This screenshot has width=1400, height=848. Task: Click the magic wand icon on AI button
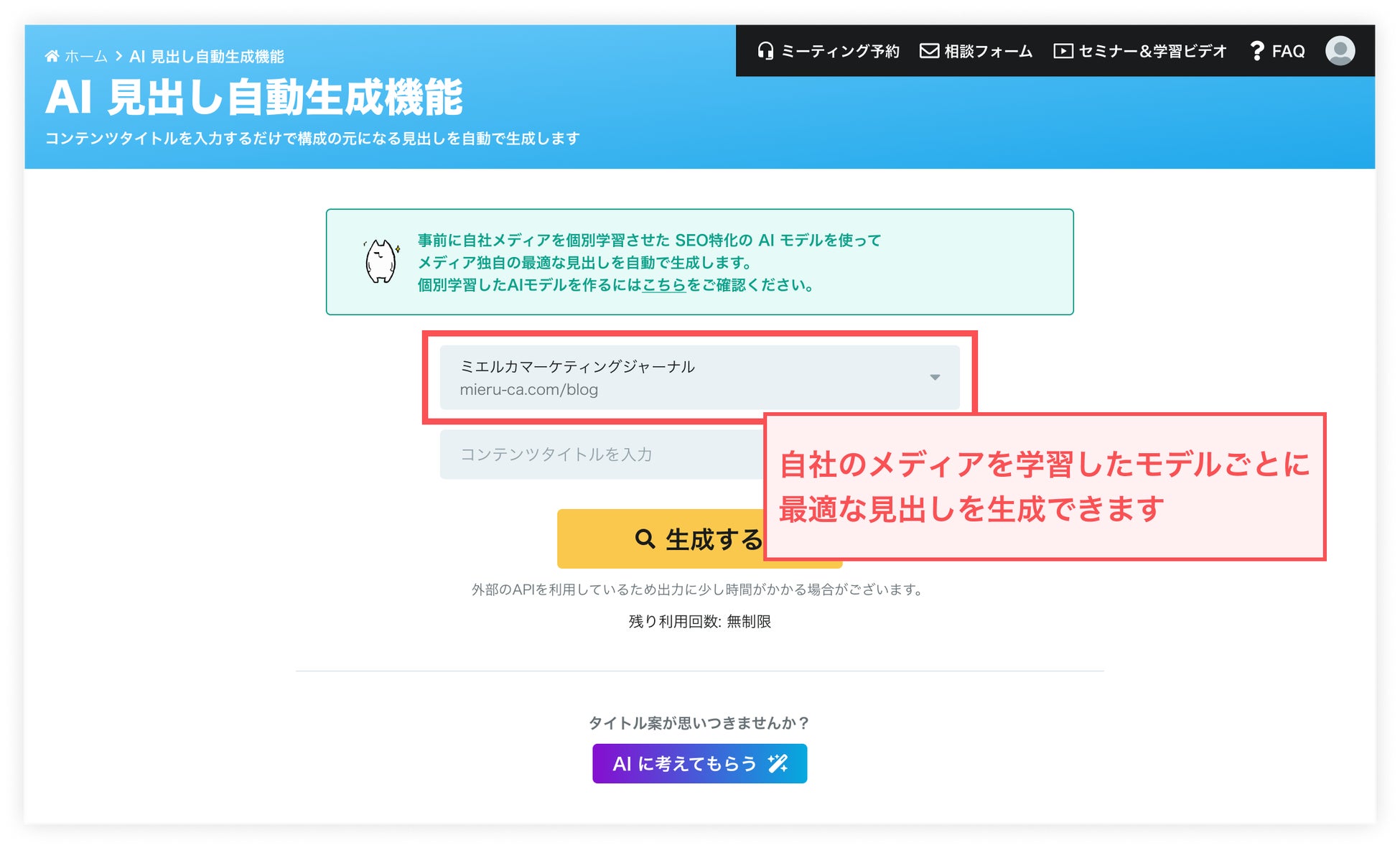pyautogui.click(x=778, y=763)
